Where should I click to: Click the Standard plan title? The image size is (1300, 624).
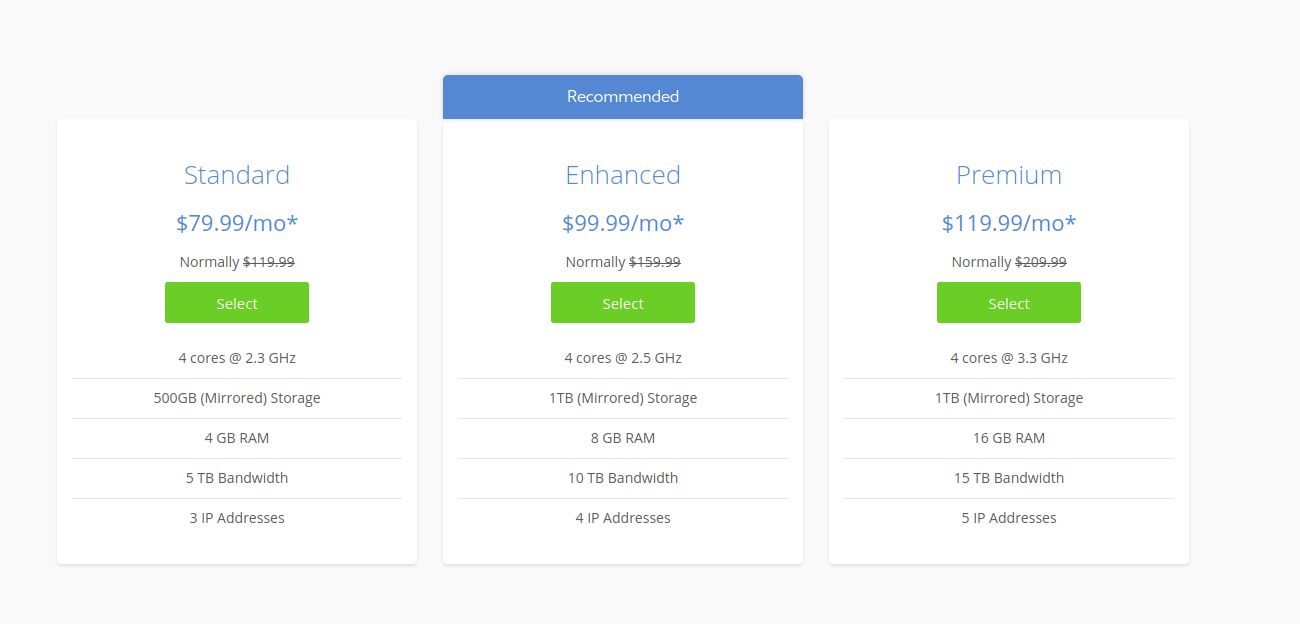coord(237,174)
